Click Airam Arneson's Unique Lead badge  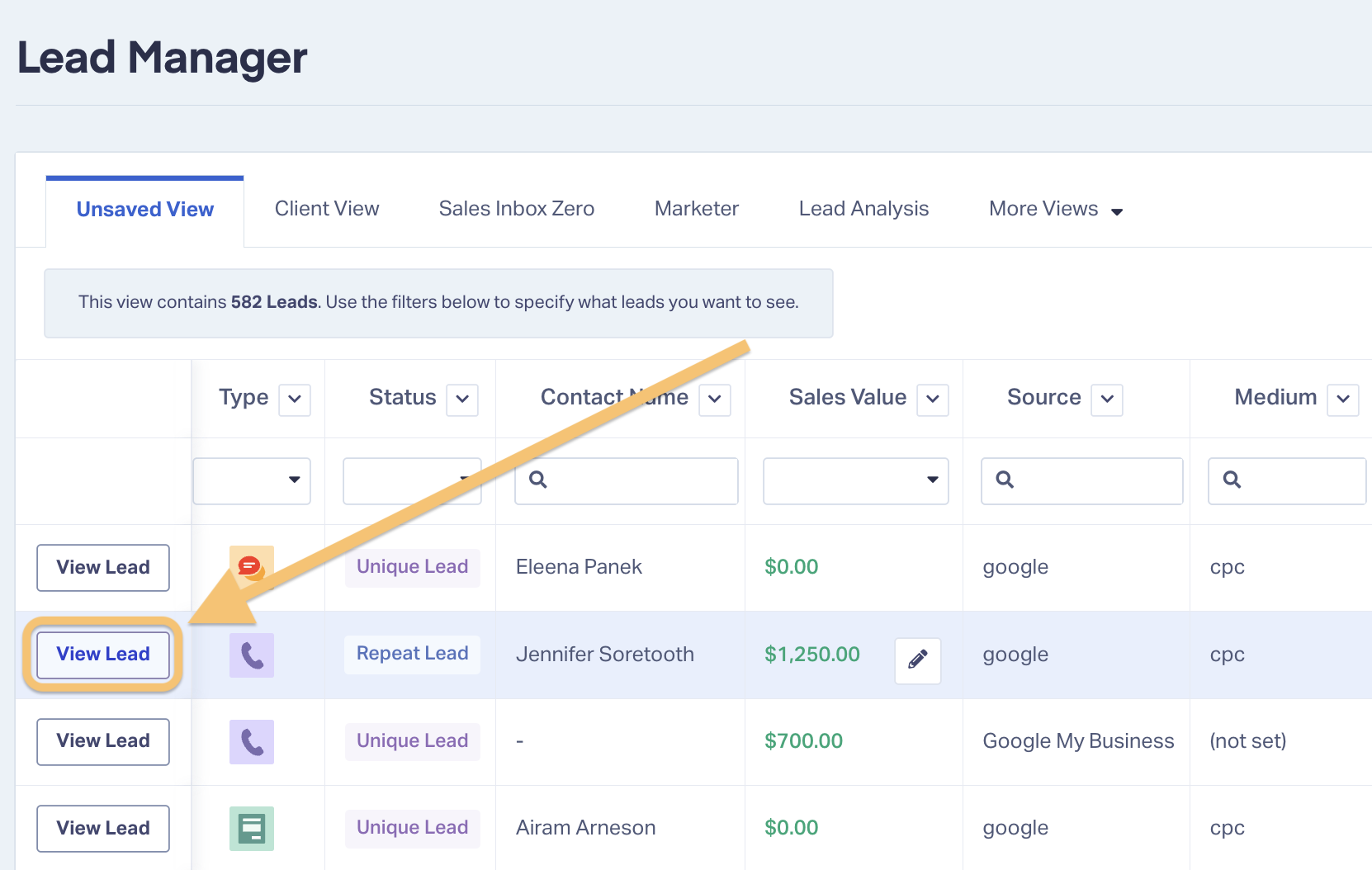pyautogui.click(x=413, y=828)
